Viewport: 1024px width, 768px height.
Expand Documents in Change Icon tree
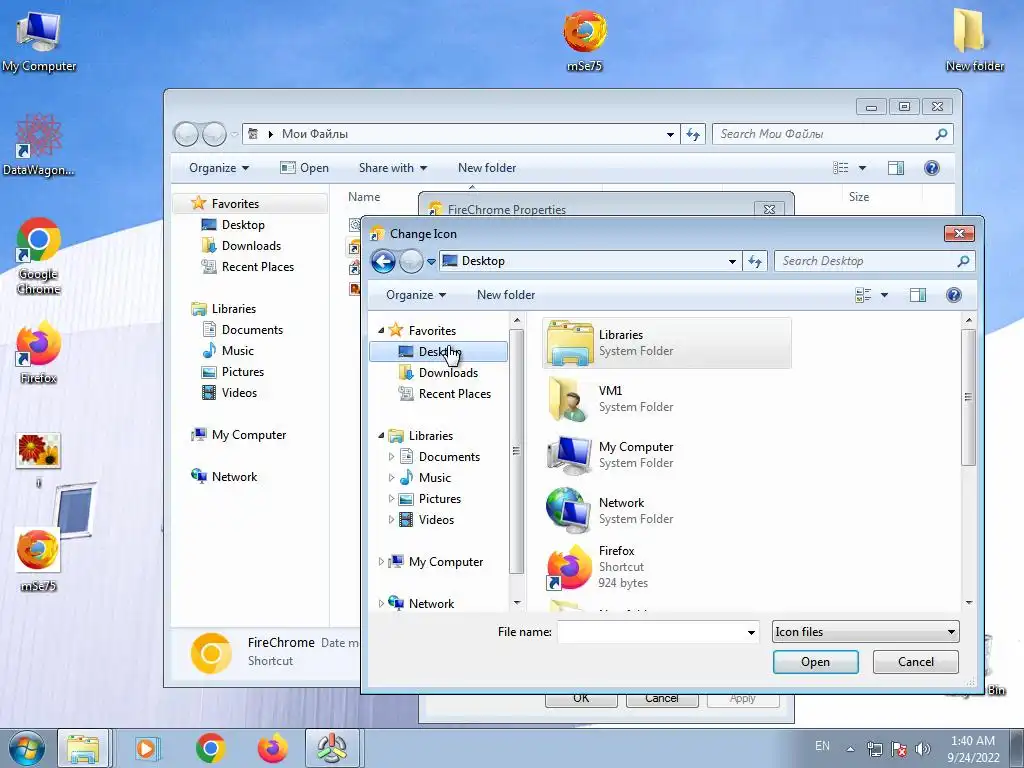click(x=391, y=456)
